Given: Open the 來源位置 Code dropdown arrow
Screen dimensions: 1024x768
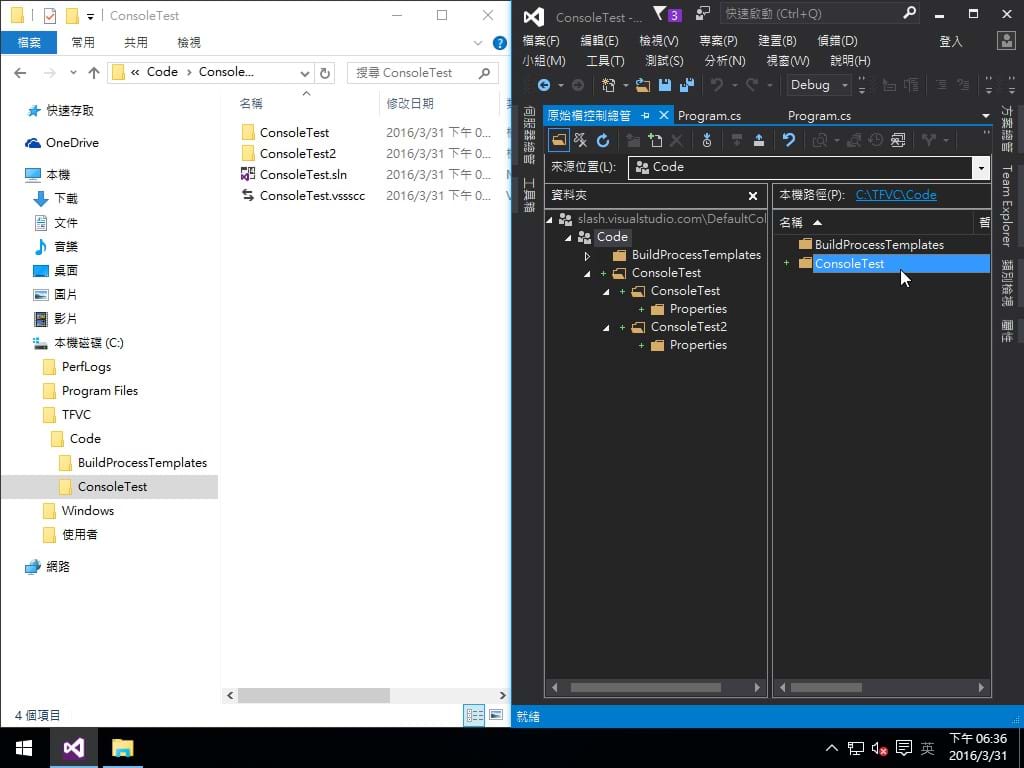Looking at the screenshot, I should click(981, 168).
